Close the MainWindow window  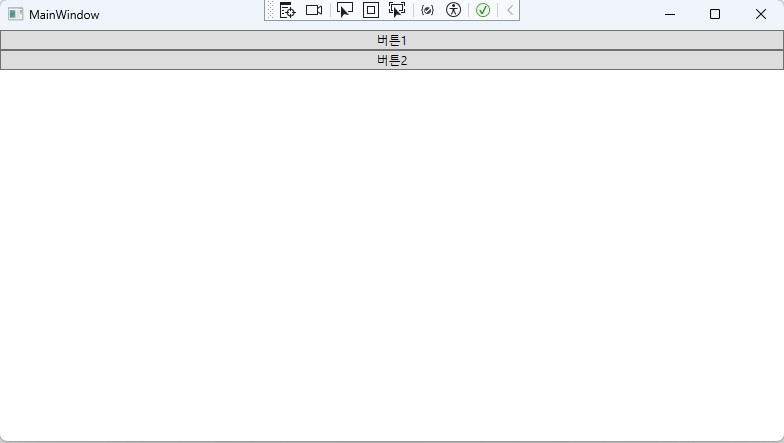tap(761, 14)
